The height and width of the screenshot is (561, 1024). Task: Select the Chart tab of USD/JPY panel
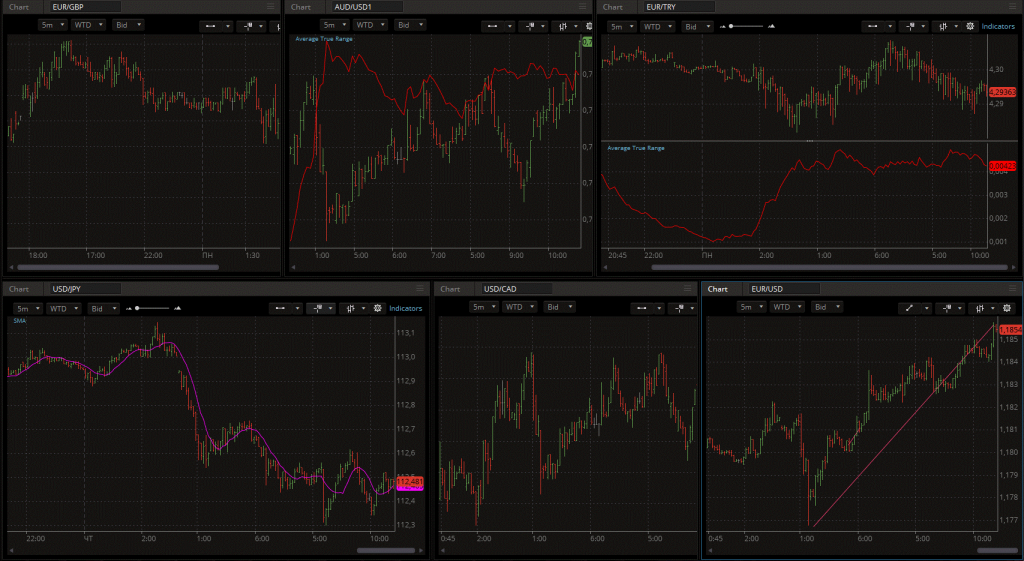tap(19, 289)
